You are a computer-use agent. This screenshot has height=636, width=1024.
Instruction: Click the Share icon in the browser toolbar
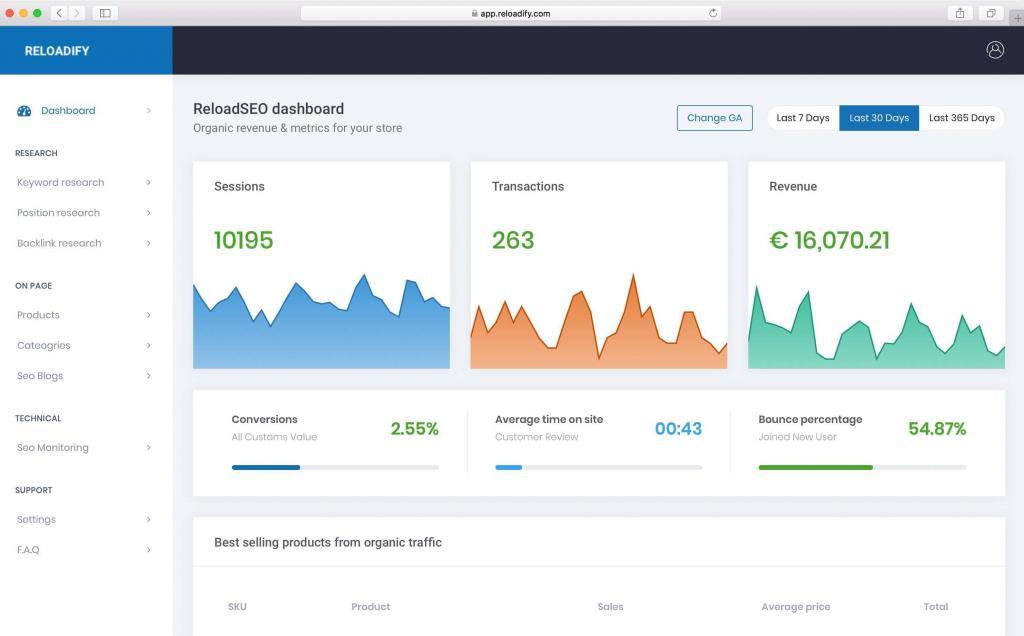click(x=958, y=13)
